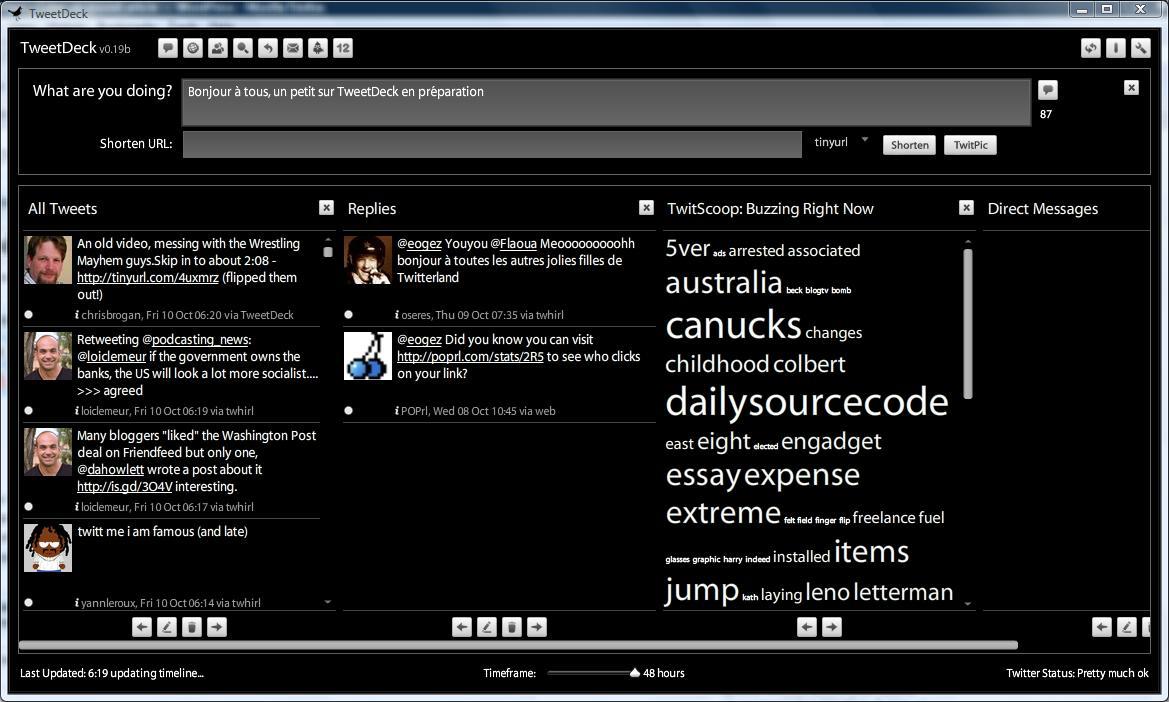The height and width of the screenshot is (702, 1169).
Task: Close the What are you doing panel
Action: [1131, 88]
